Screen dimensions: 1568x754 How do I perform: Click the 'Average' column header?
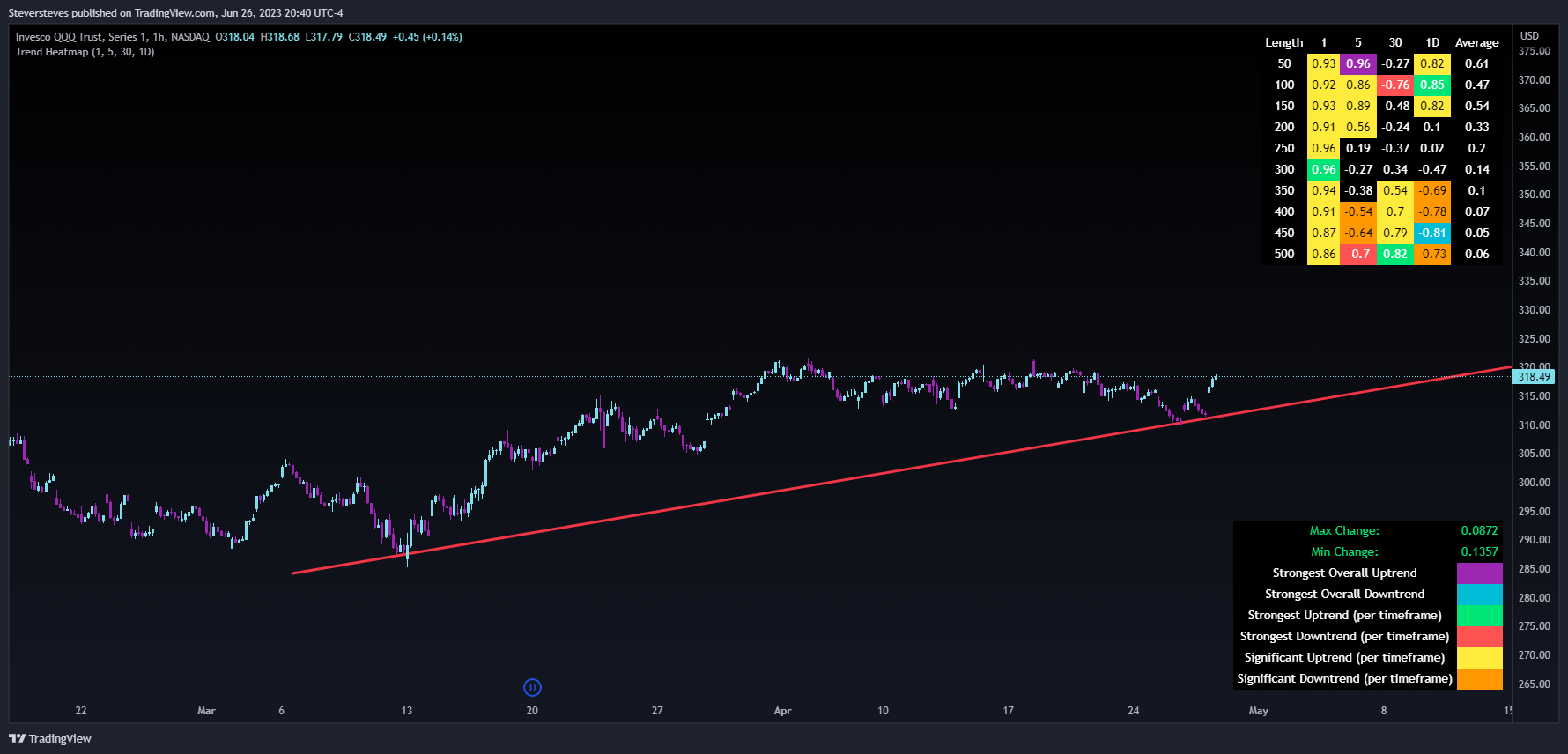(x=1477, y=42)
